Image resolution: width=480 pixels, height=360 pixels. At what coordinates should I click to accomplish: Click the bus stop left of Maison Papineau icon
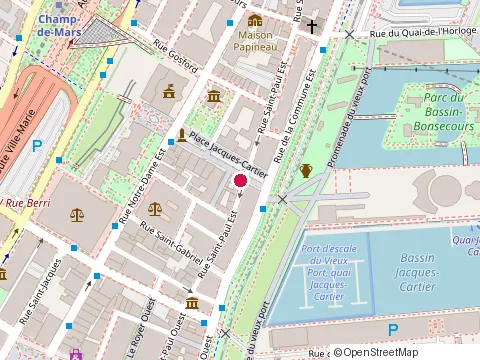click(230, 23)
